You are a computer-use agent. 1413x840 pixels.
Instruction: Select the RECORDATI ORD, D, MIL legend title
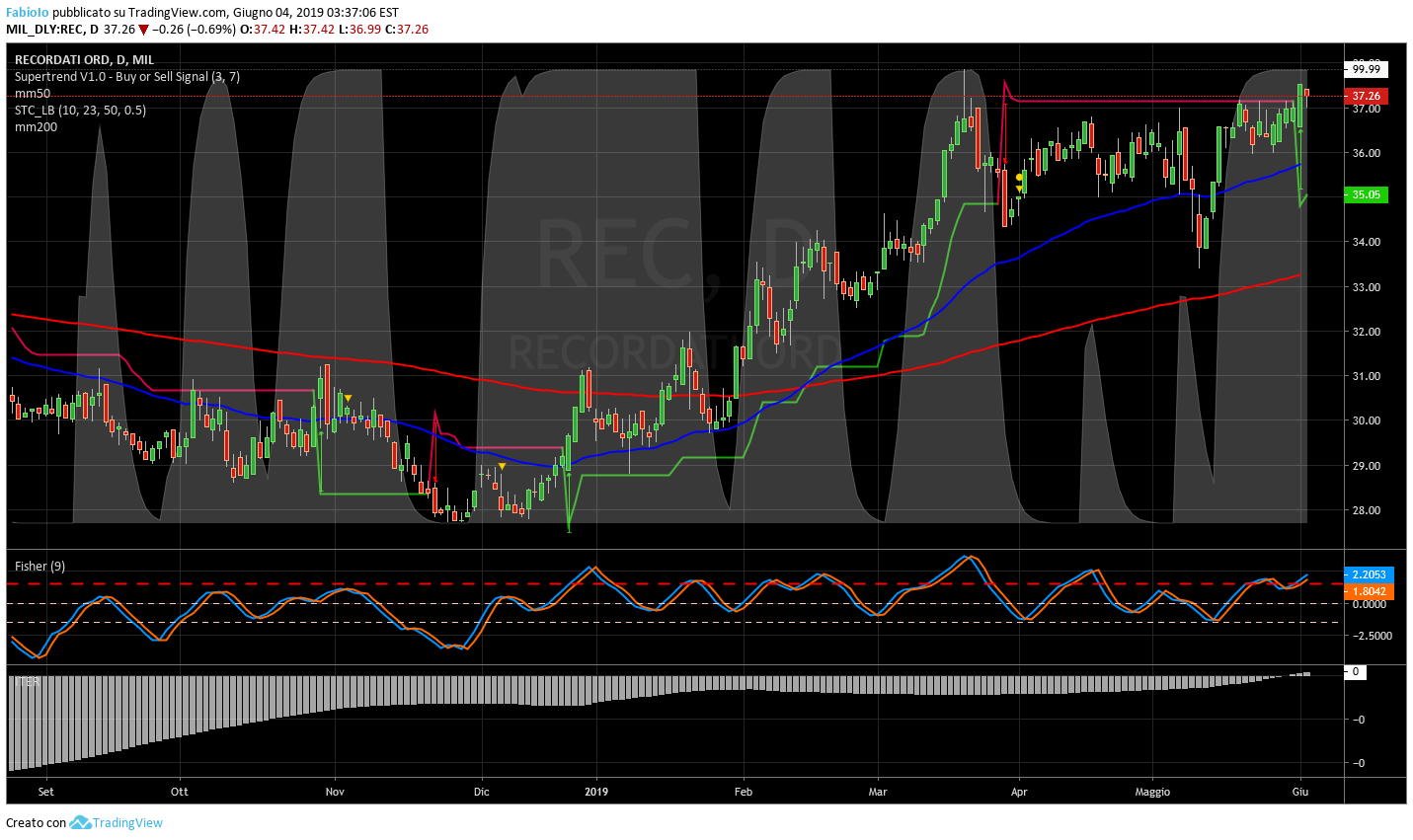pyautogui.click(x=84, y=60)
